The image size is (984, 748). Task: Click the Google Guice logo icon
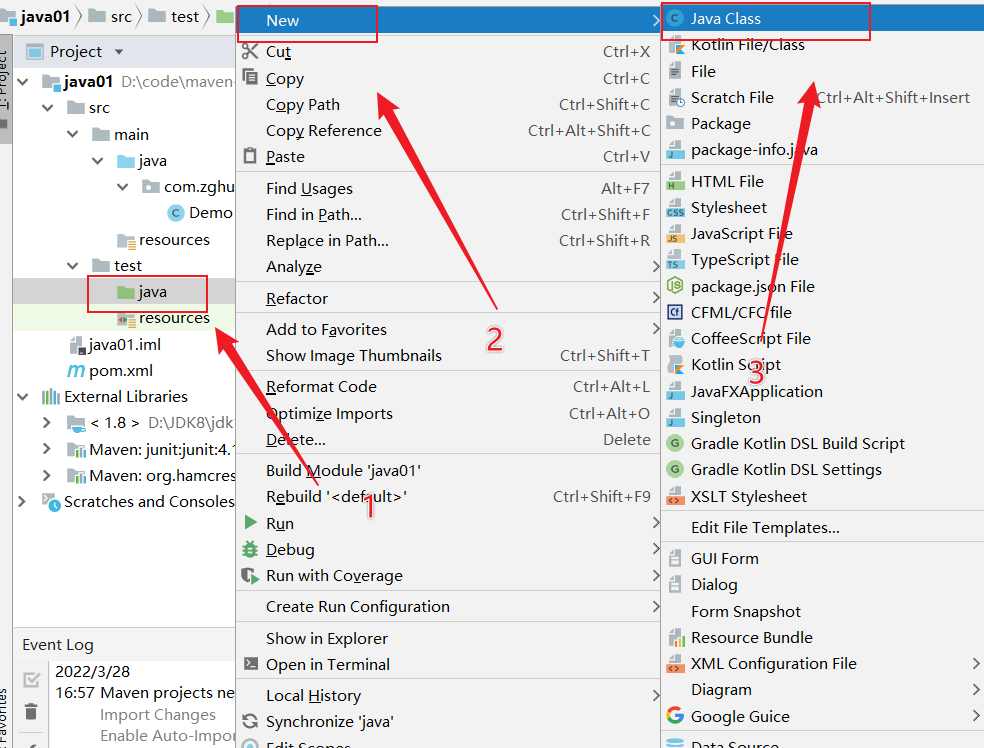675,715
